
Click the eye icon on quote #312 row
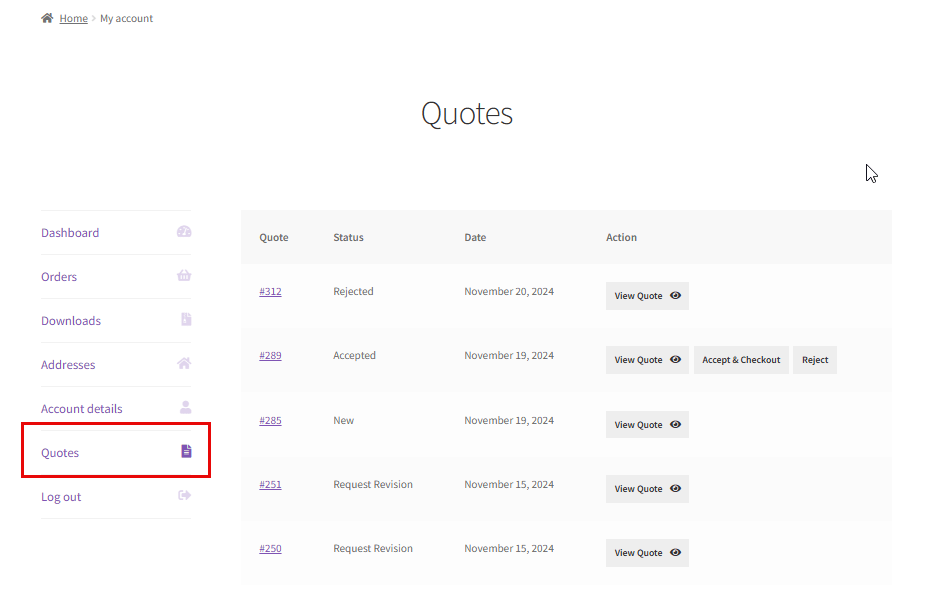click(675, 295)
